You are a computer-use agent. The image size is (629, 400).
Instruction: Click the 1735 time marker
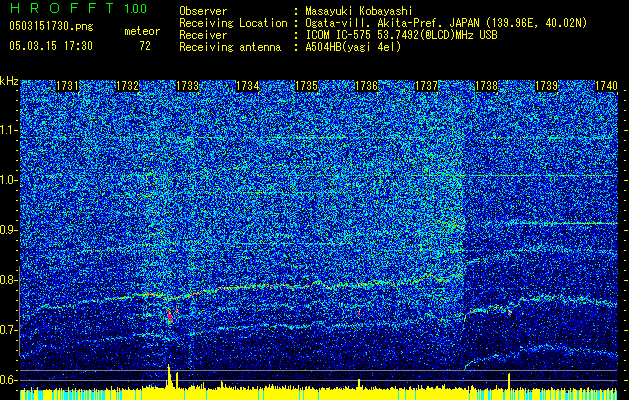click(306, 86)
